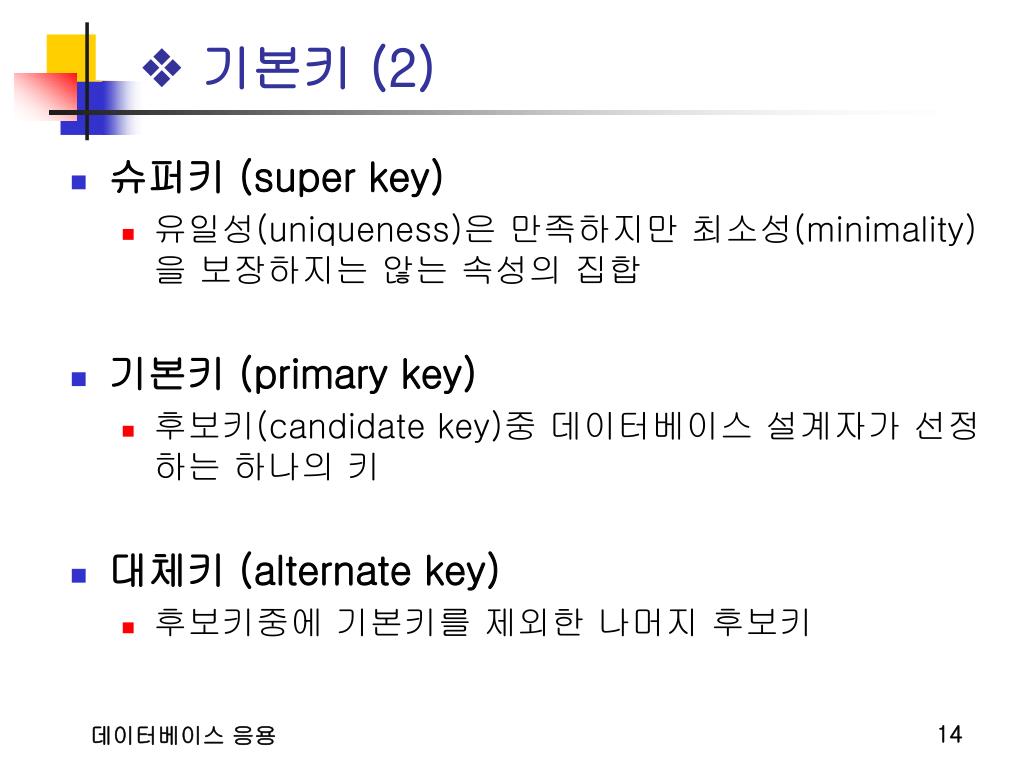This screenshot has height=768, width=1024.
Task: Click the red gradient square in the decoration
Action: click(46, 96)
